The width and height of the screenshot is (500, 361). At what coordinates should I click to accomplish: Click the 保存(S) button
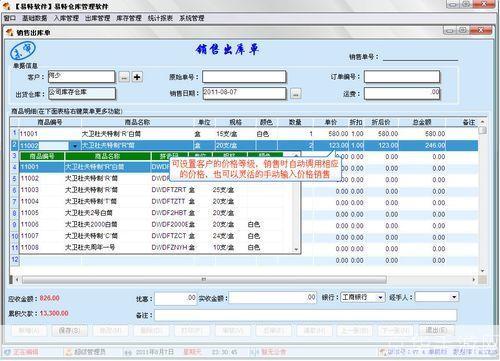pos(69,330)
